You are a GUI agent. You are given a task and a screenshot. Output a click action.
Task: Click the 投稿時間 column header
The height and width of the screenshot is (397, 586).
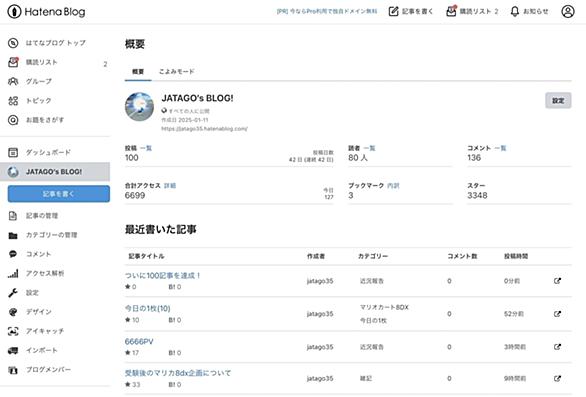[516, 256]
